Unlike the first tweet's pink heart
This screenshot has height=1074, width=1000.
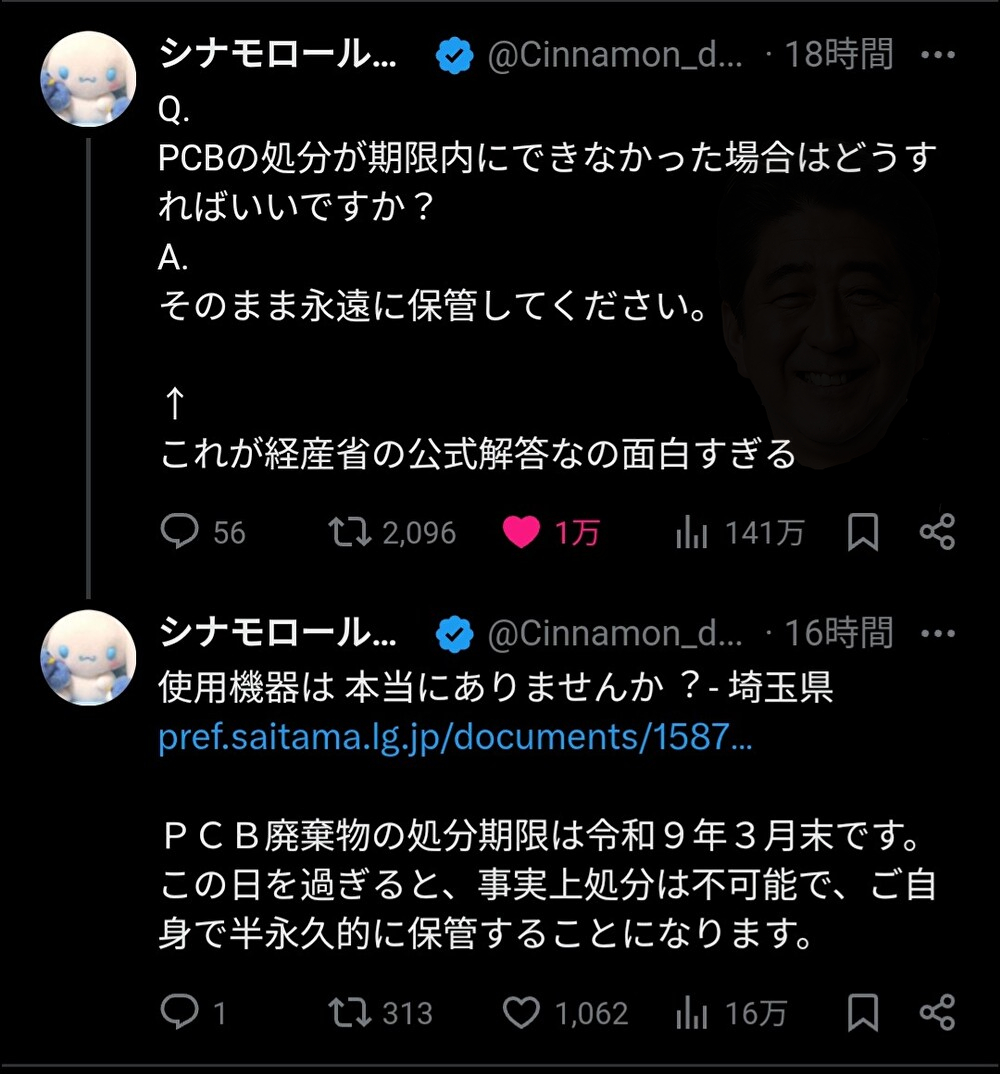click(521, 532)
